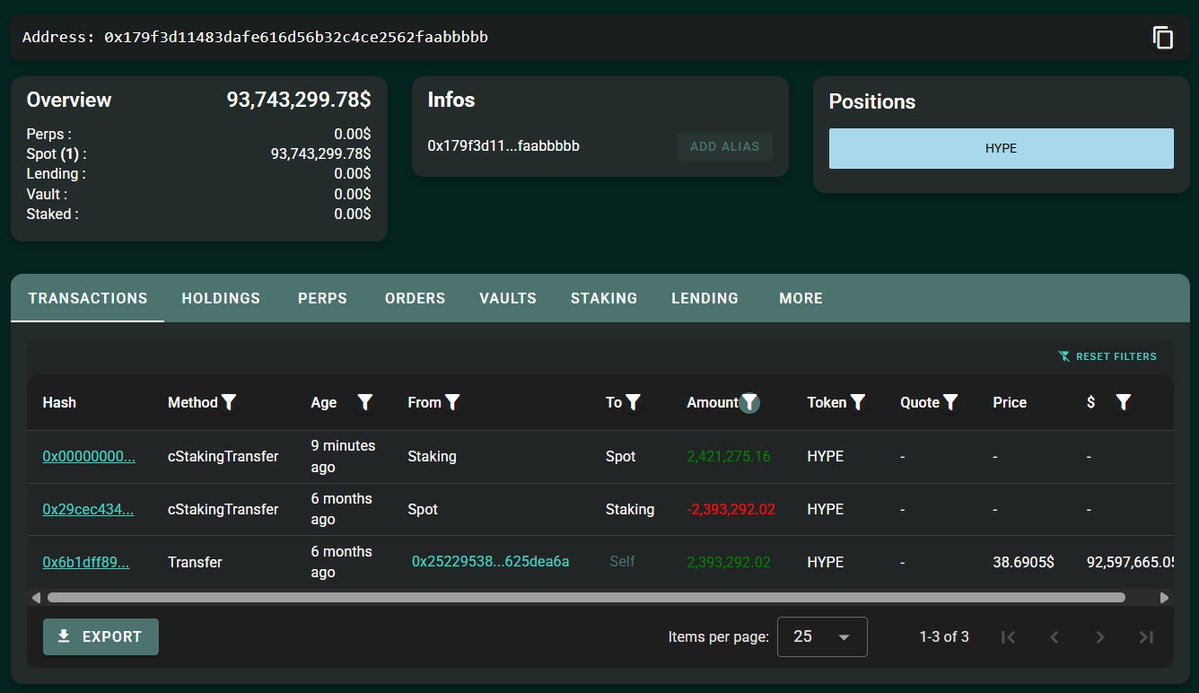Click the Overview total 93,743,299.78$
The height and width of the screenshot is (693, 1199).
coord(298,99)
